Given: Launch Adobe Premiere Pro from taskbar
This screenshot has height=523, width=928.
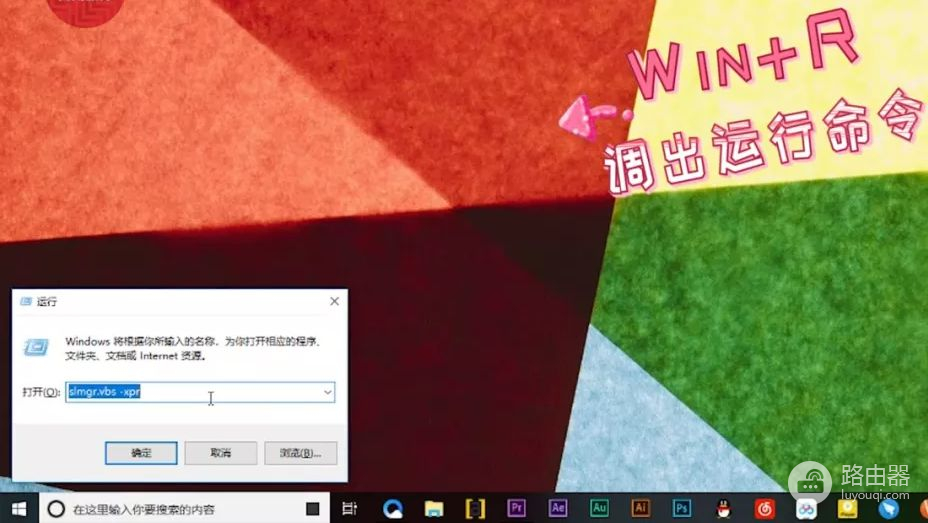Looking at the screenshot, I should click(516, 508).
